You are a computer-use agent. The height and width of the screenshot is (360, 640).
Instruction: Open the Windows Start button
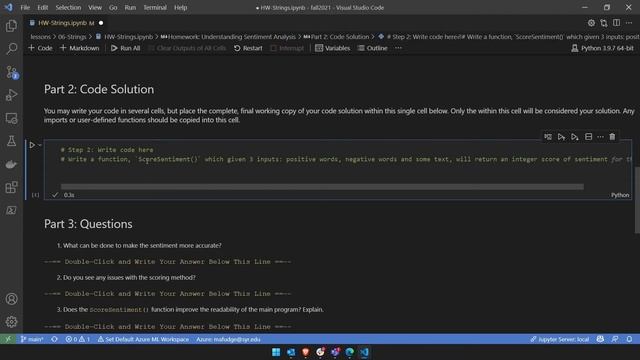point(276,352)
